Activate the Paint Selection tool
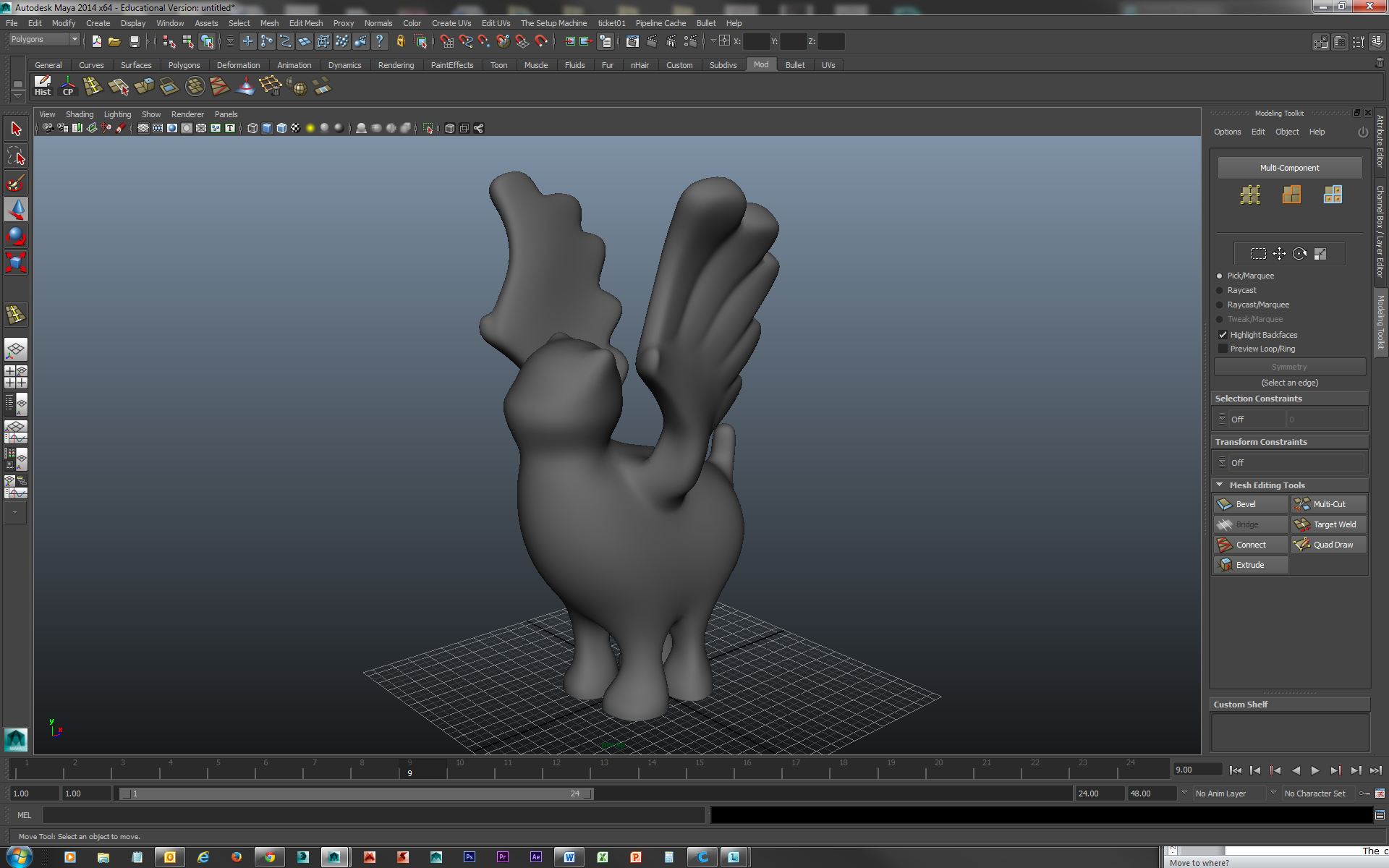 click(16, 183)
